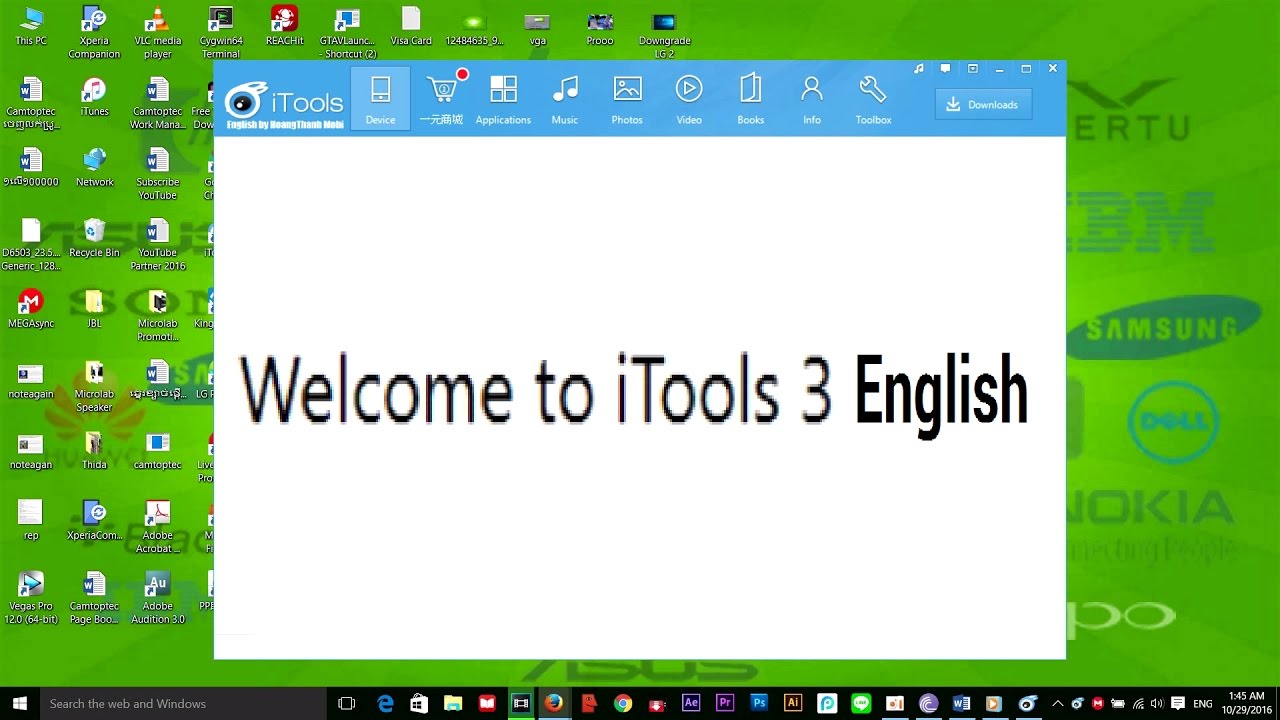
Task: Open LINE app from taskbar
Action: tap(861, 703)
